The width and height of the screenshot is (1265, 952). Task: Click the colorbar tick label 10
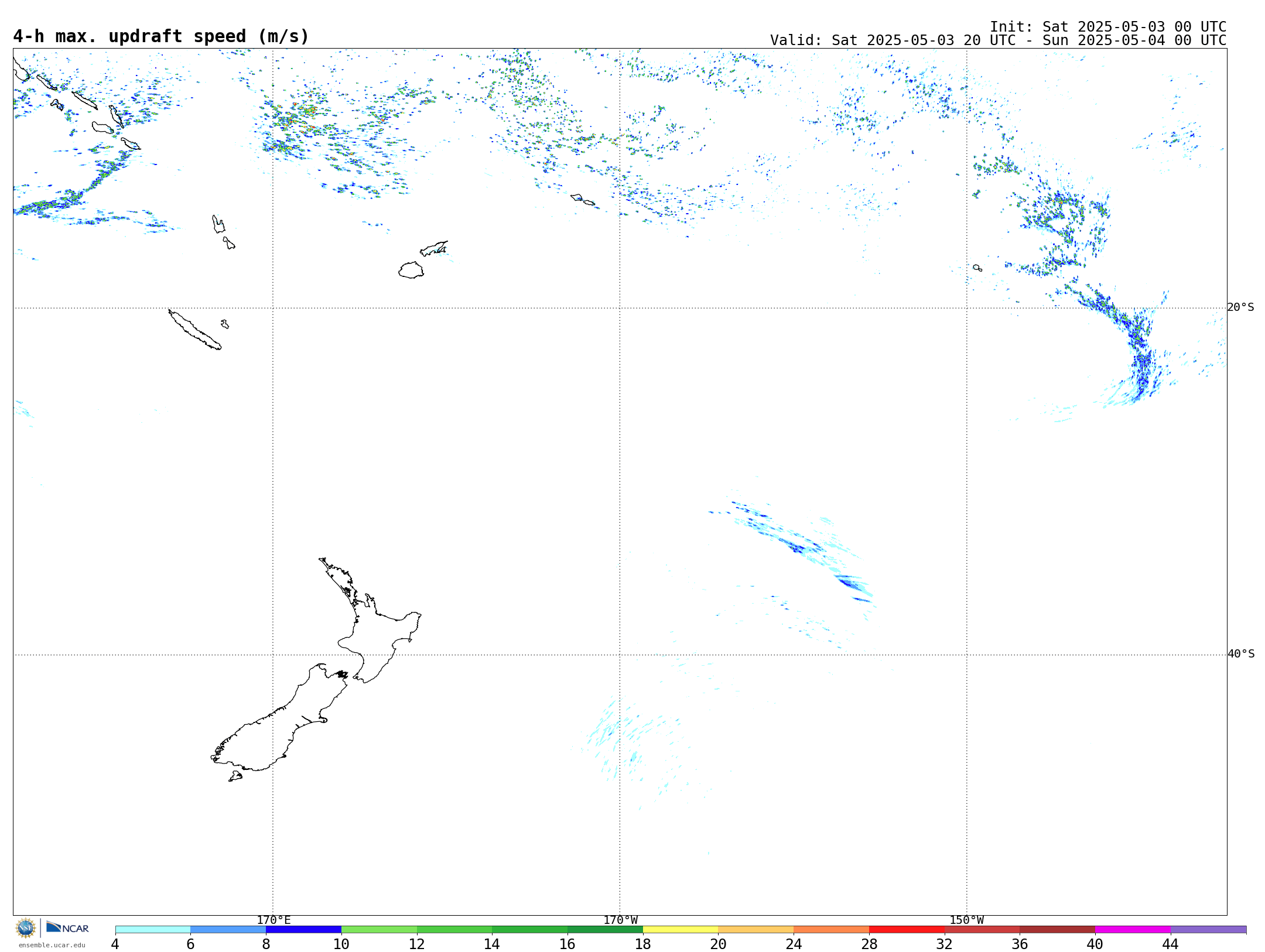[341, 944]
